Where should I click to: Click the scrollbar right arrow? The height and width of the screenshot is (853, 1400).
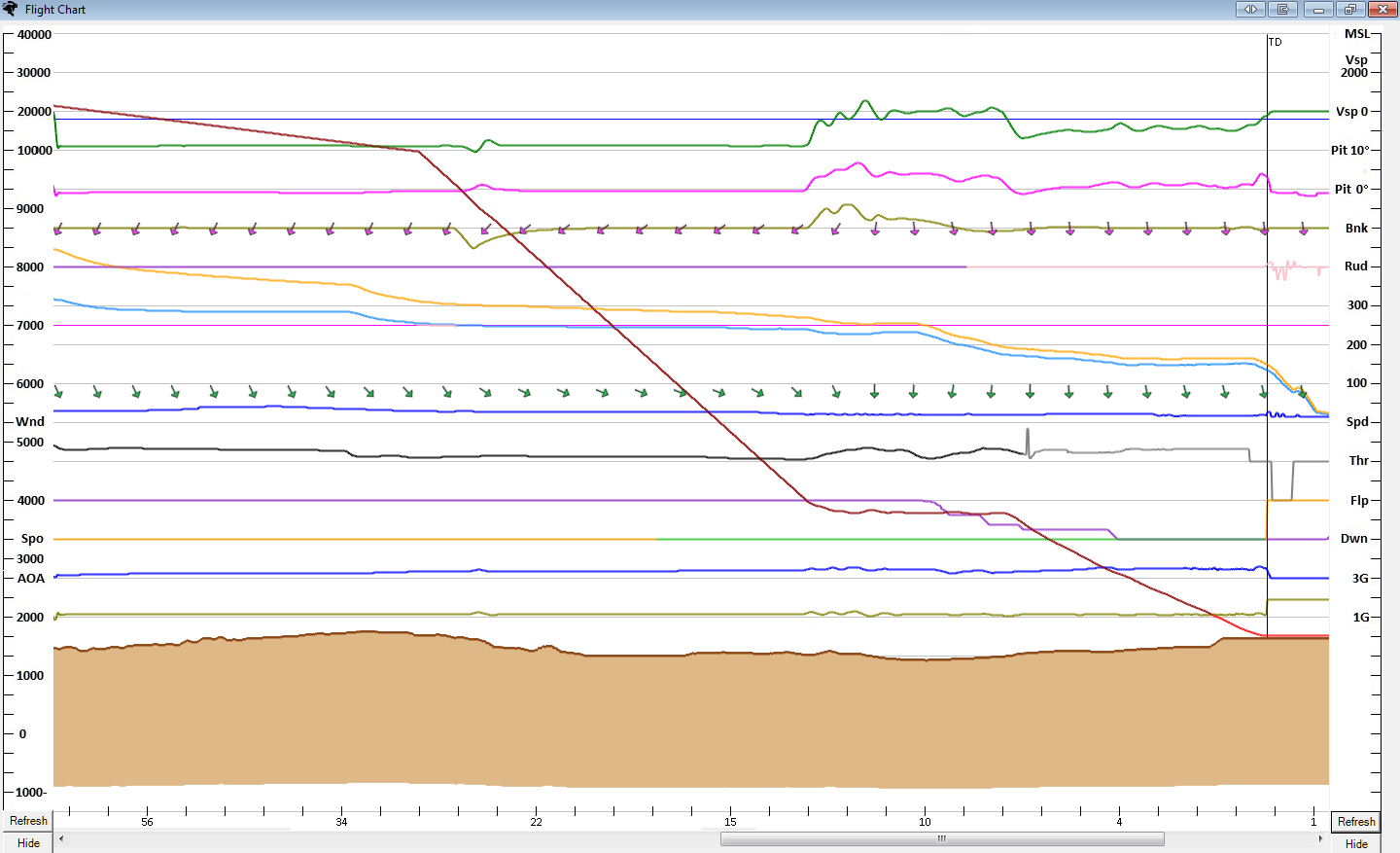coord(1320,838)
